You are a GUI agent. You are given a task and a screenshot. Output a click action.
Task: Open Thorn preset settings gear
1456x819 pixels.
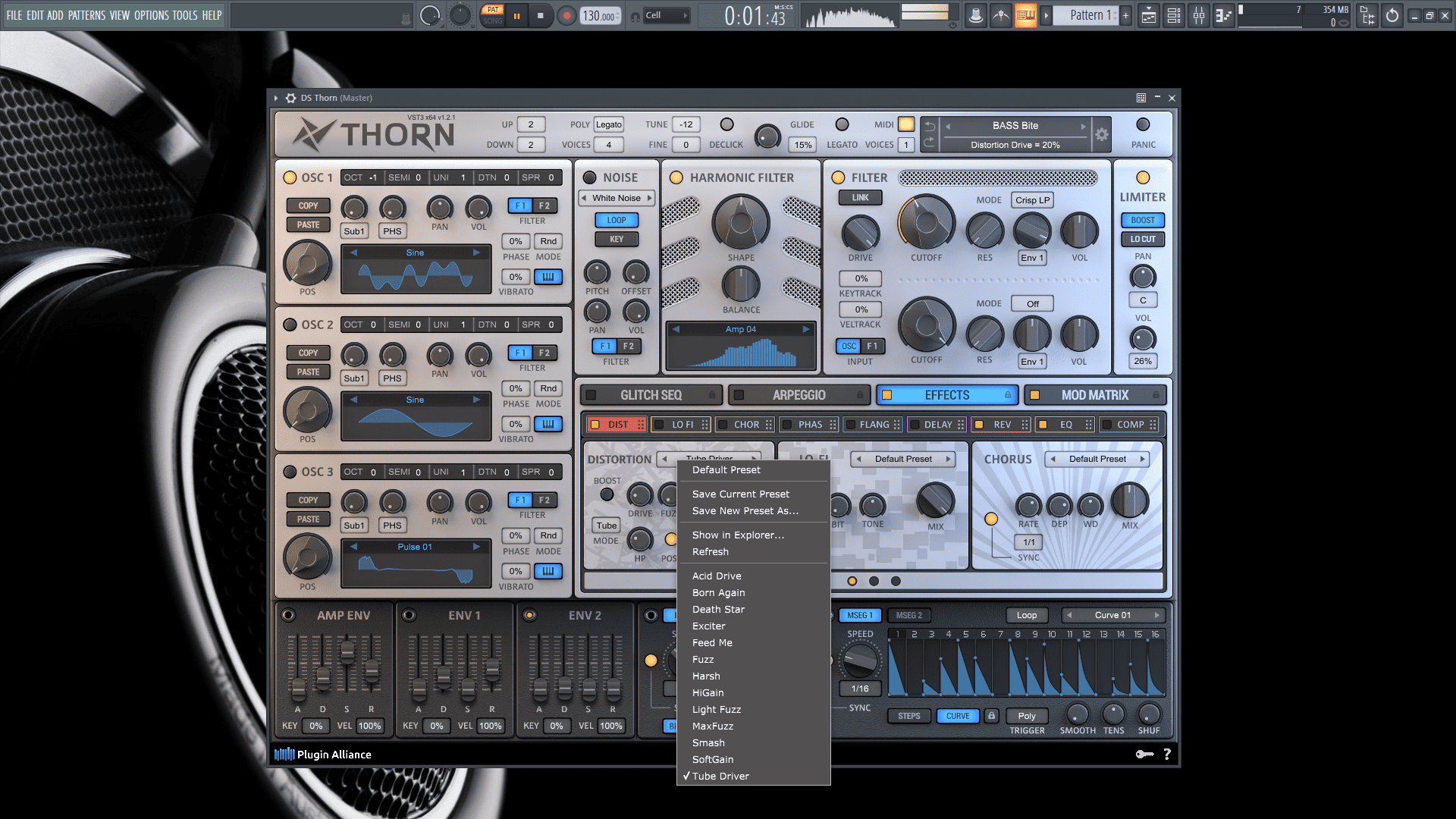pyautogui.click(x=1102, y=135)
